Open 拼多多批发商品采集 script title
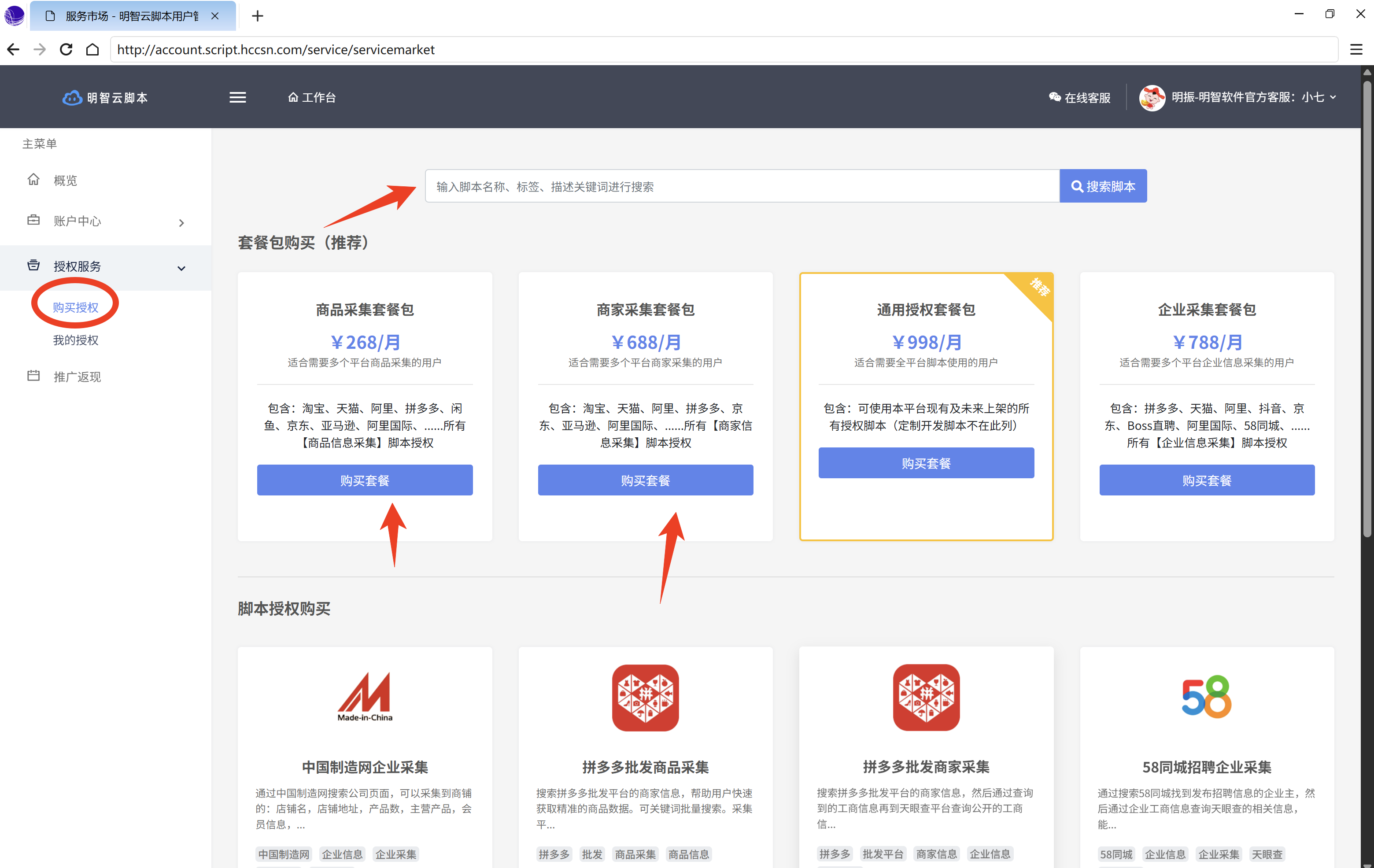 (645, 767)
